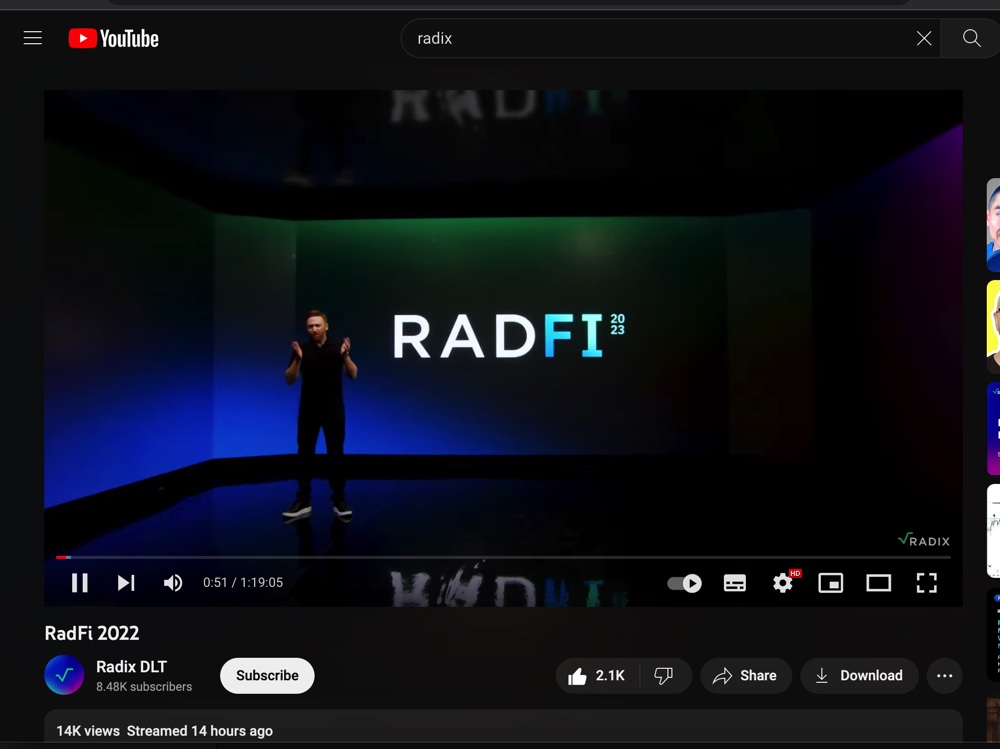This screenshot has height=749, width=1000.
Task: Enter fullscreen mode
Action: [927, 583]
